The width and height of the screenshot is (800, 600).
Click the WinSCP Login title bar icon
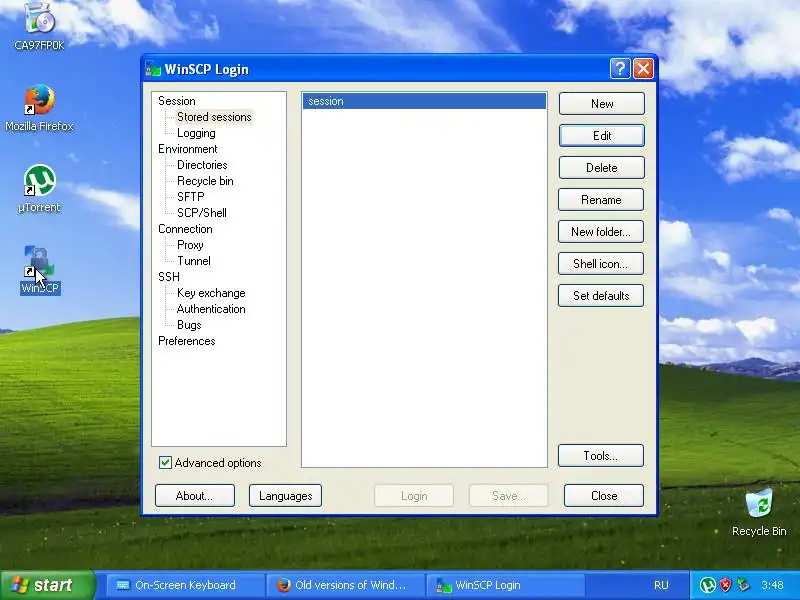[x=153, y=69]
